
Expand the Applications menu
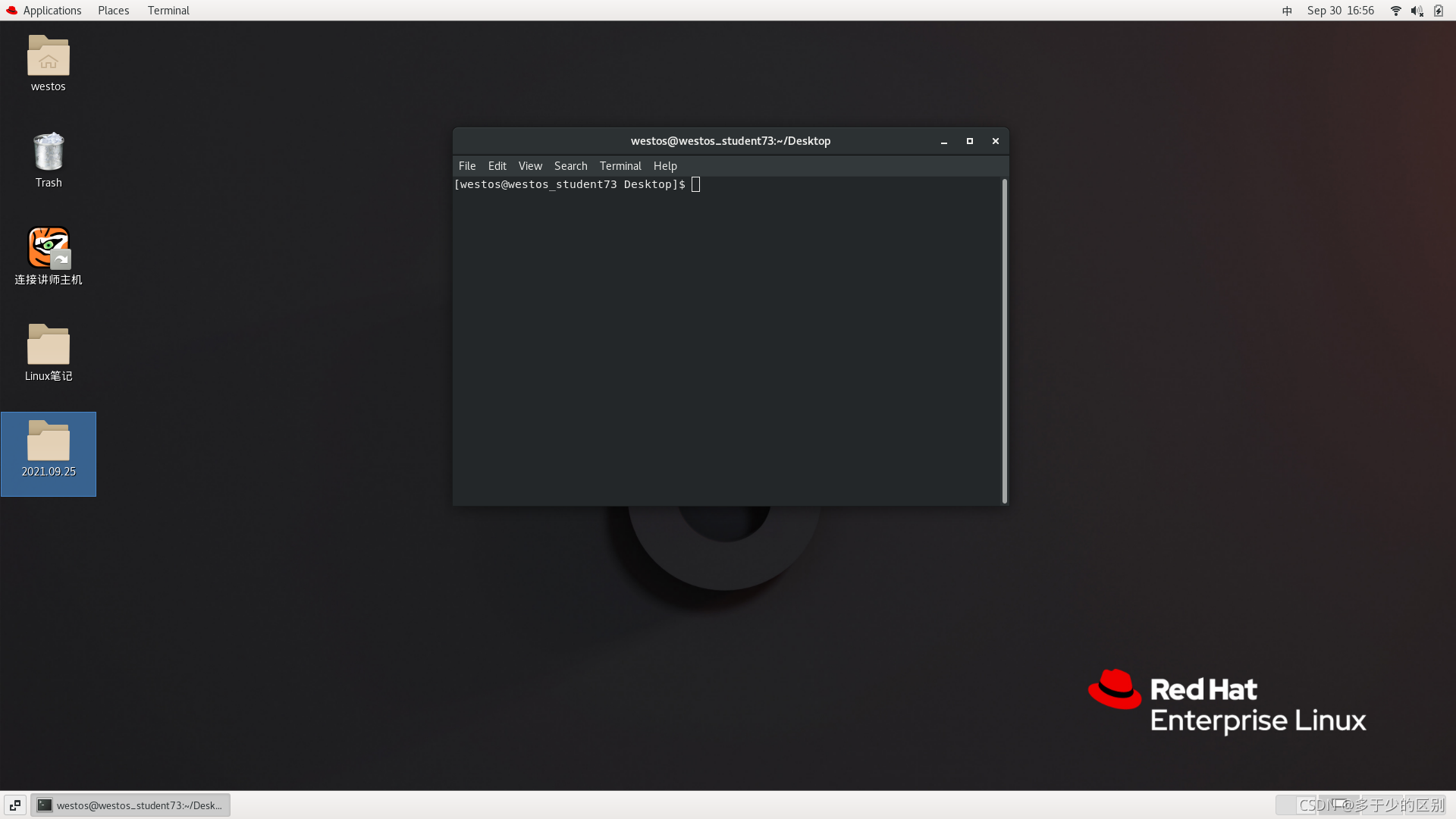(44, 11)
